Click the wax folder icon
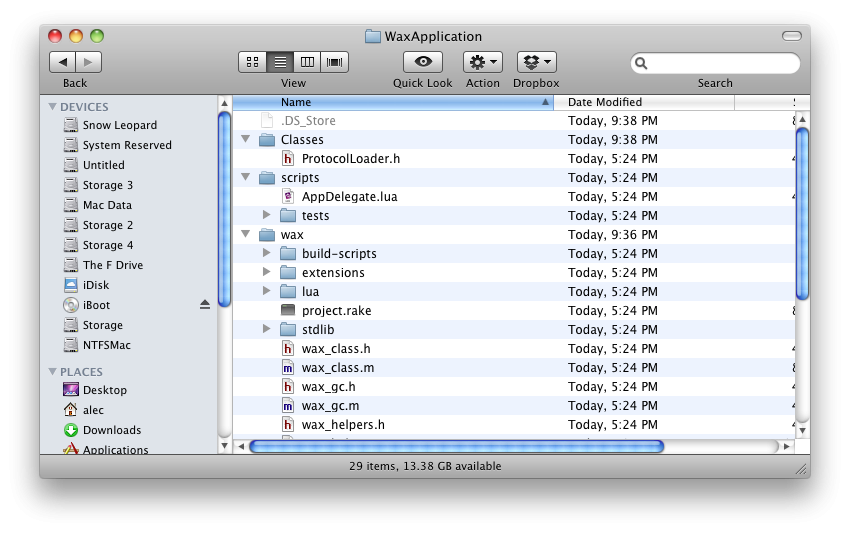Viewport: 850px width, 533px height. (267, 235)
